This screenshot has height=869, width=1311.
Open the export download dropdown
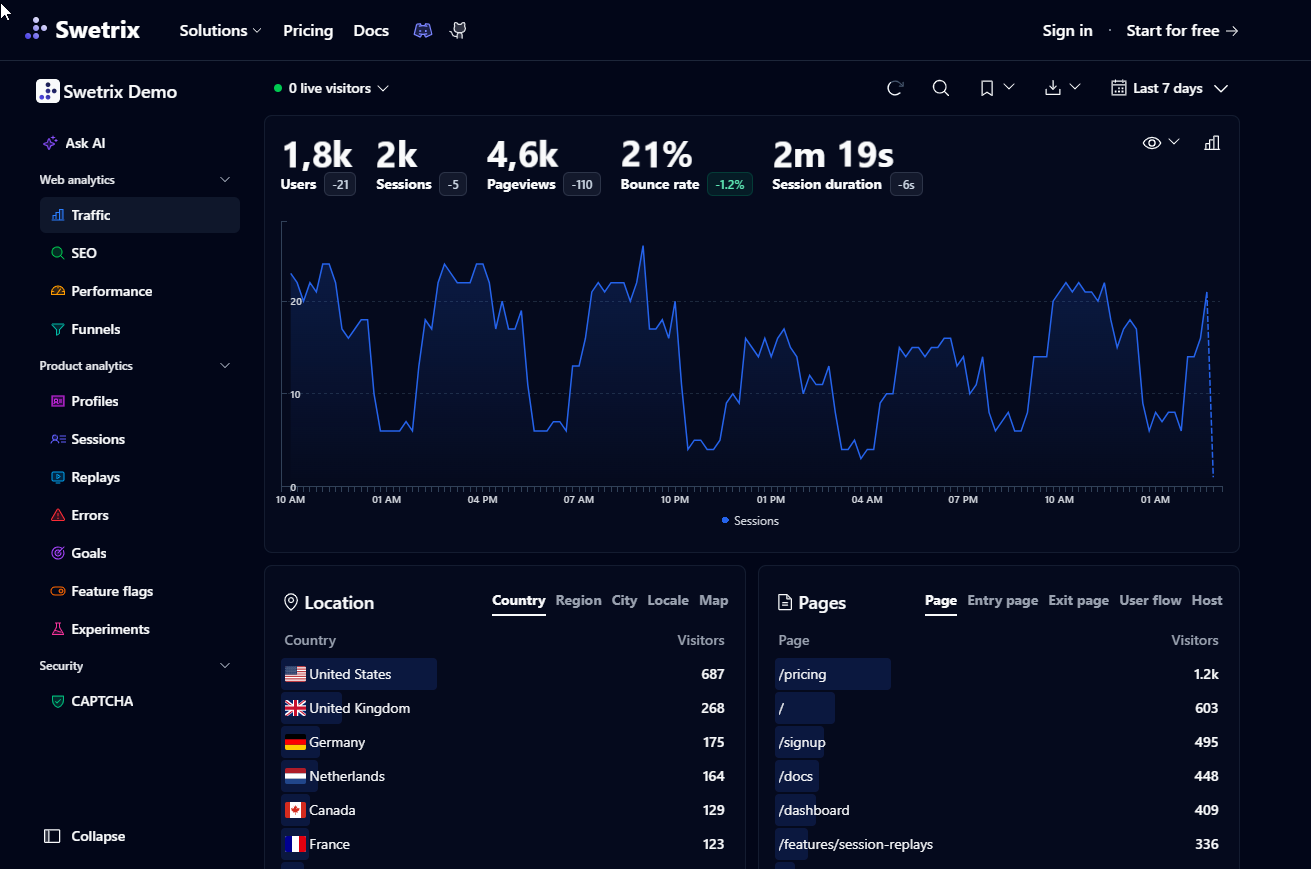coord(1062,88)
